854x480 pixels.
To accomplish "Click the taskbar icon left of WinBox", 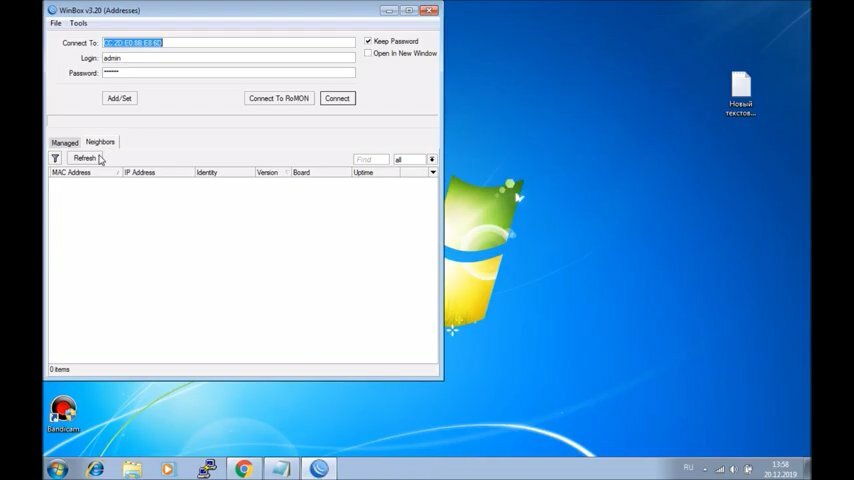I will 281,469.
